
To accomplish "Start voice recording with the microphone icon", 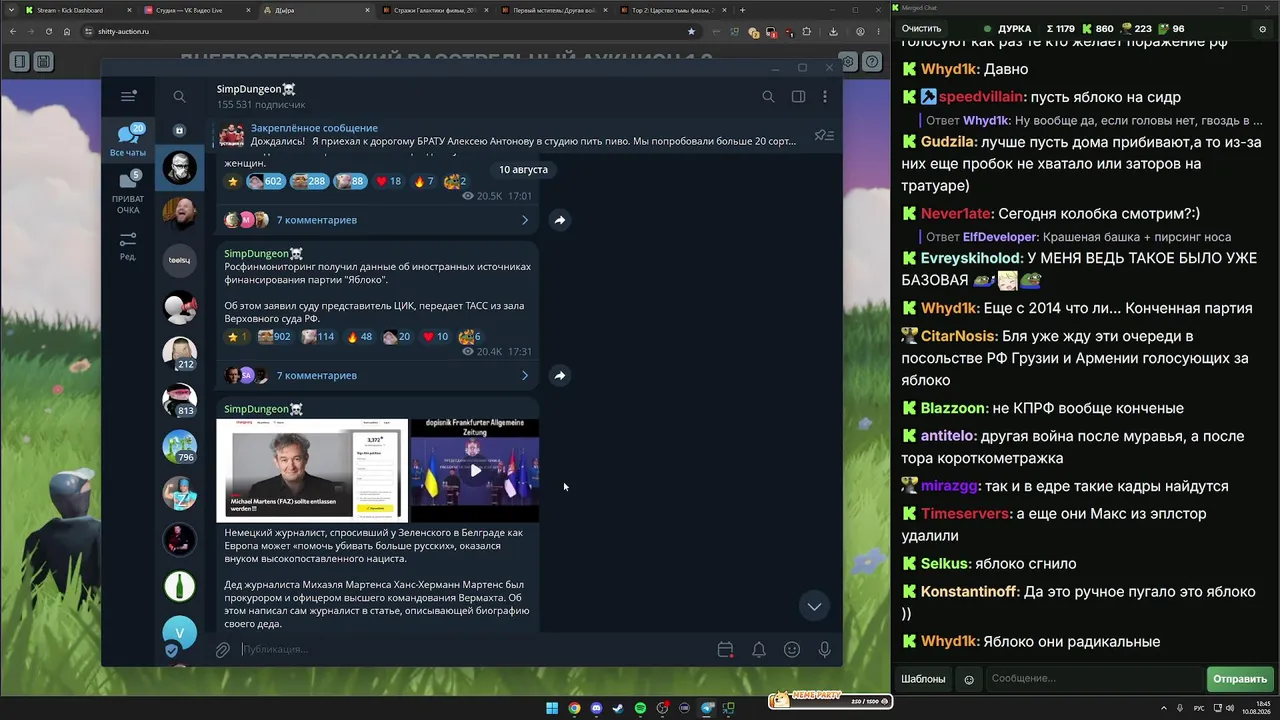I will click(x=825, y=650).
